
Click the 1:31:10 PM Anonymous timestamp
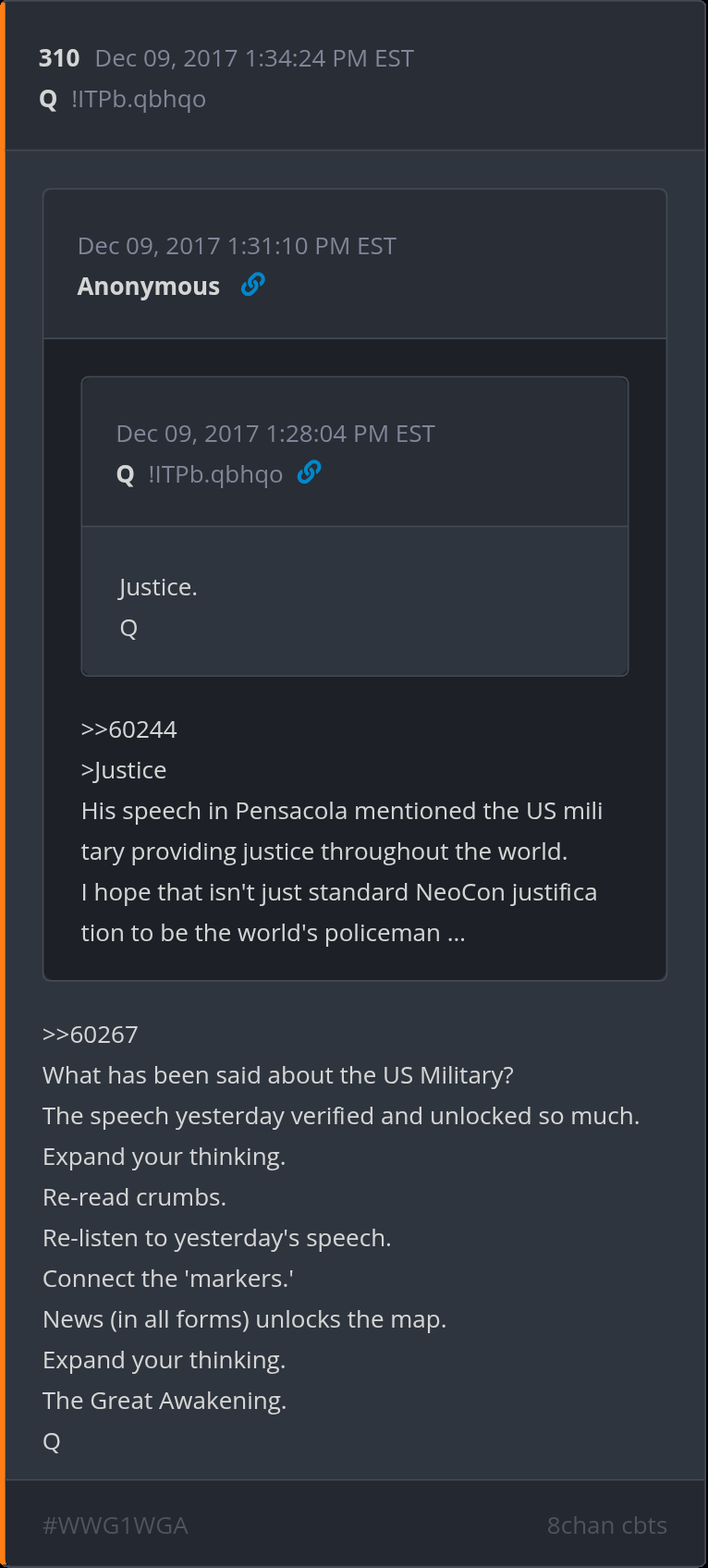[237, 246]
